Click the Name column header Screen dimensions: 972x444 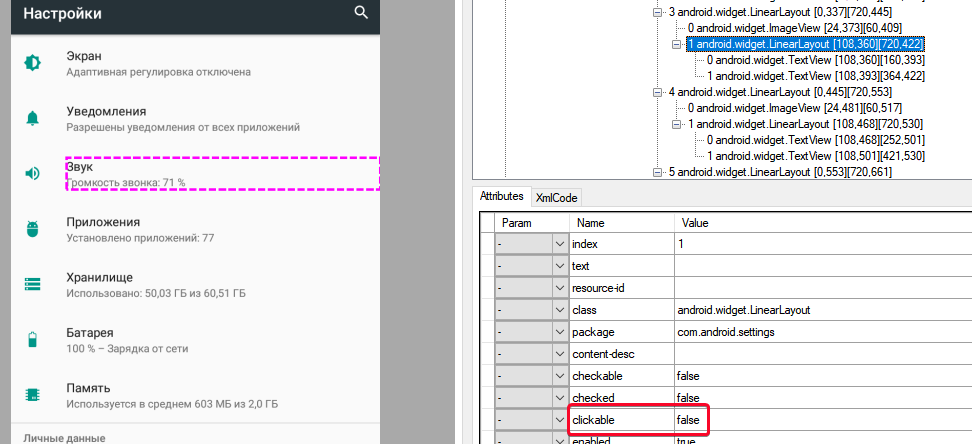pos(622,223)
